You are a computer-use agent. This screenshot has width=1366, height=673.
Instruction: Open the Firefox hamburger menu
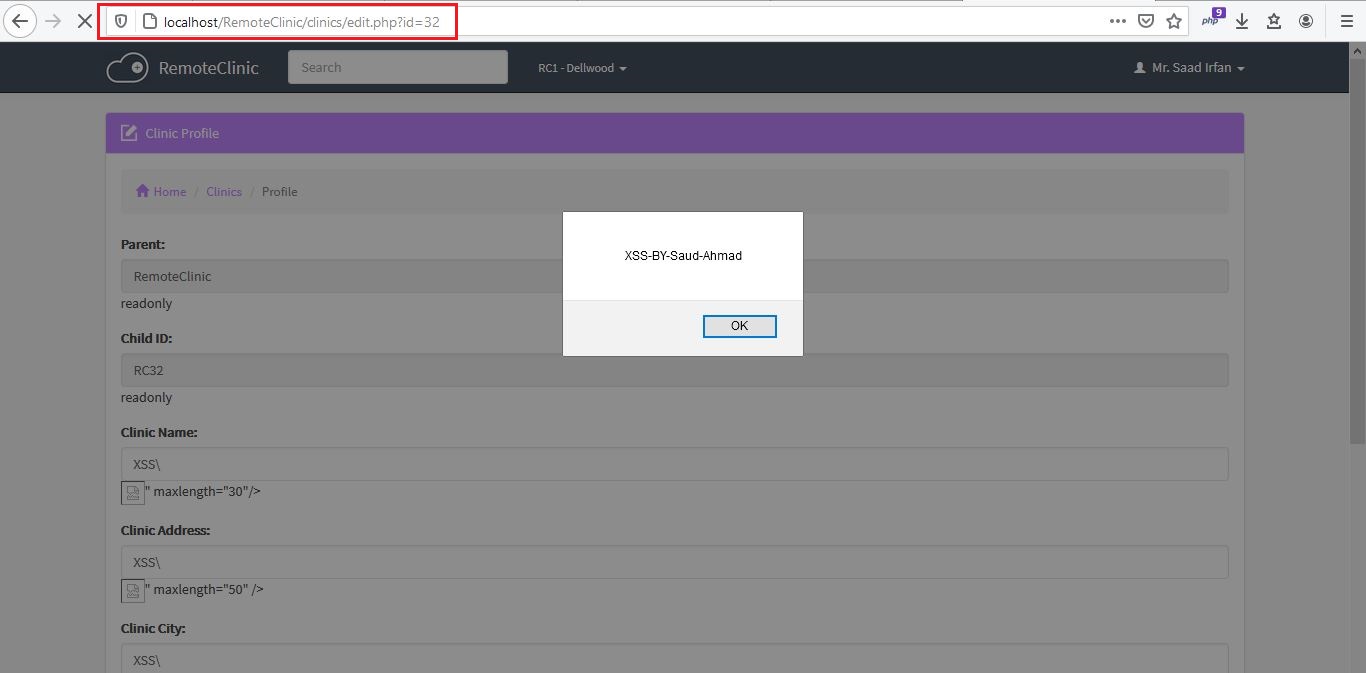[x=1346, y=21]
